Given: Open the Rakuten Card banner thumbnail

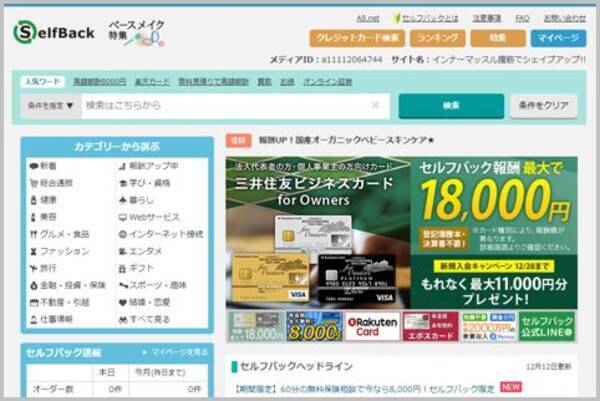Looking at the screenshot, I should [372, 326].
